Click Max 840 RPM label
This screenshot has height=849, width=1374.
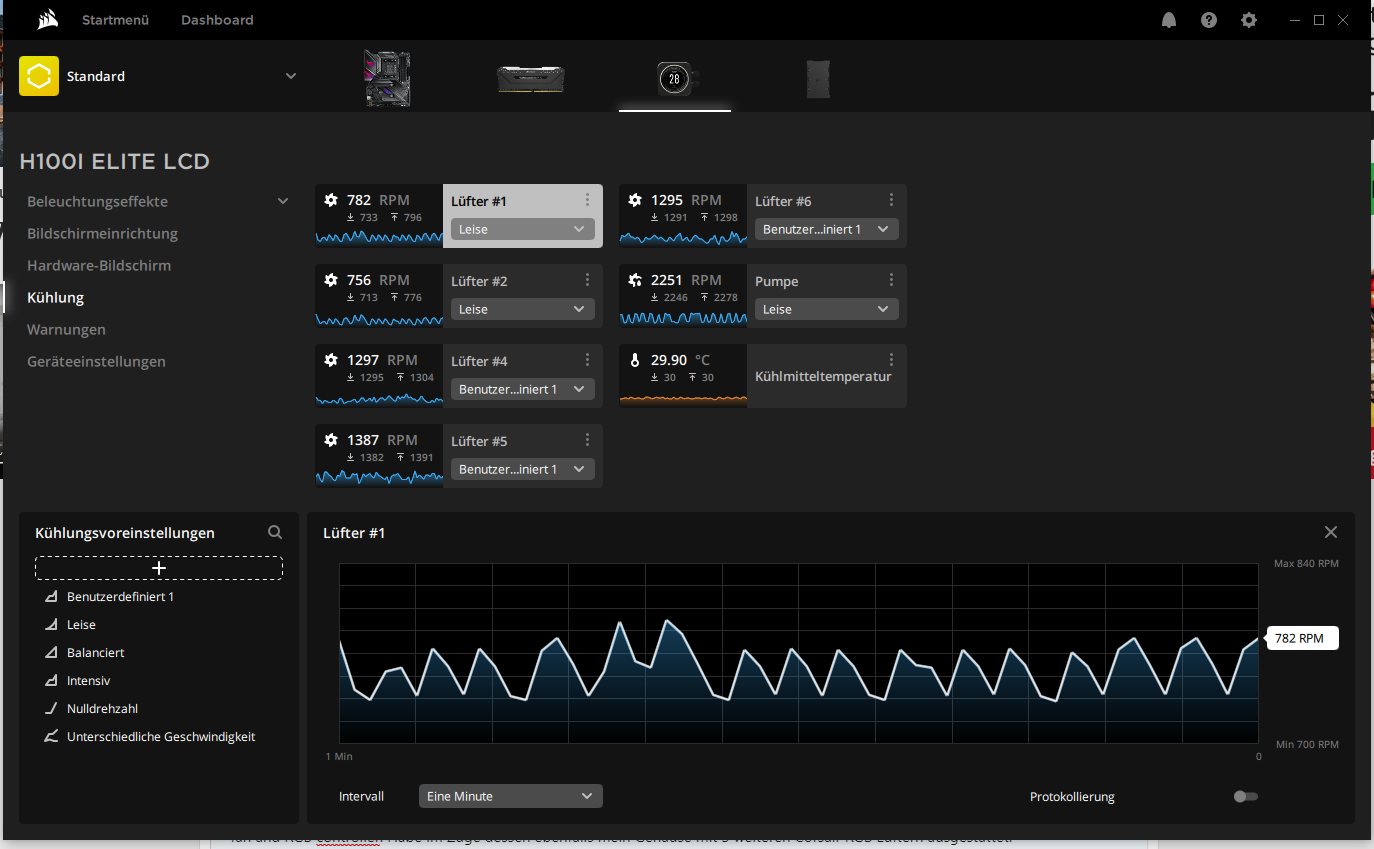[x=1306, y=564]
